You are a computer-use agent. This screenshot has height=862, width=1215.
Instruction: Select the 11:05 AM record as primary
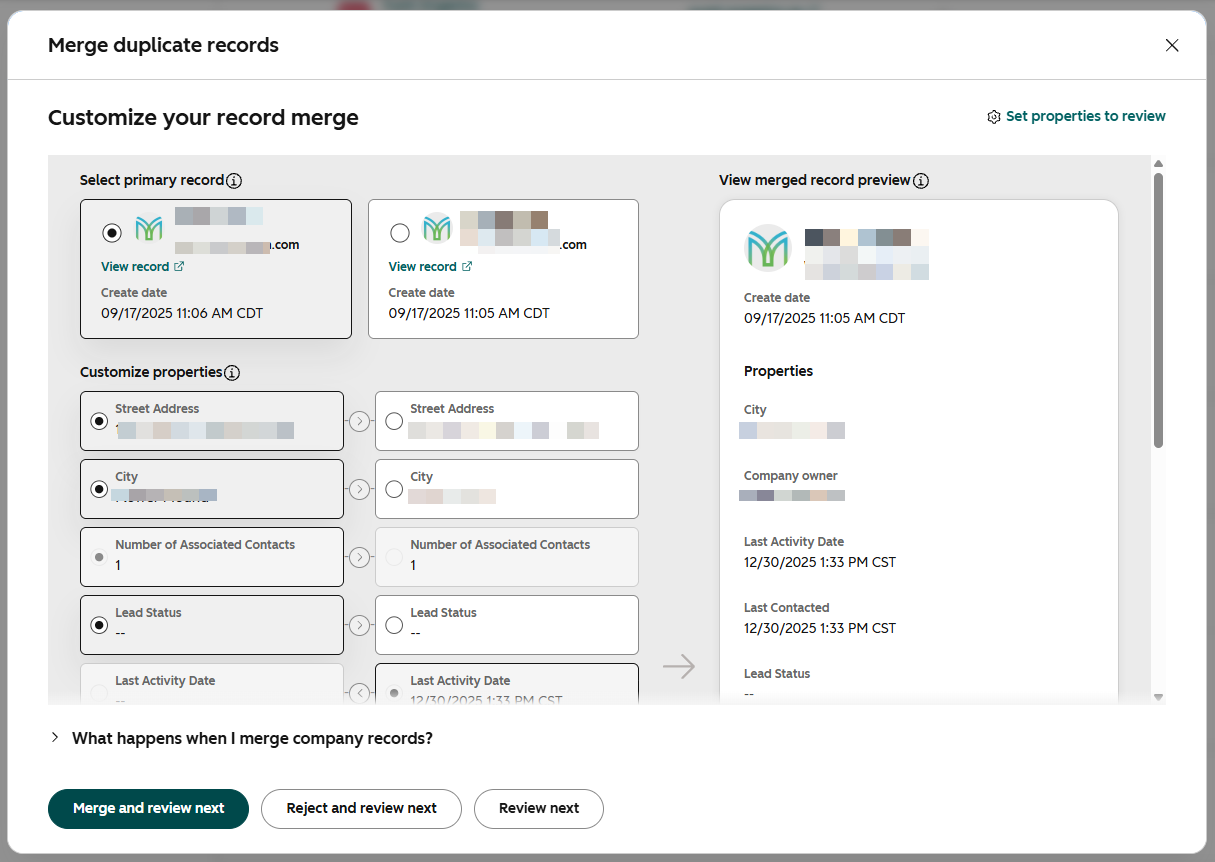click(400, 232)
